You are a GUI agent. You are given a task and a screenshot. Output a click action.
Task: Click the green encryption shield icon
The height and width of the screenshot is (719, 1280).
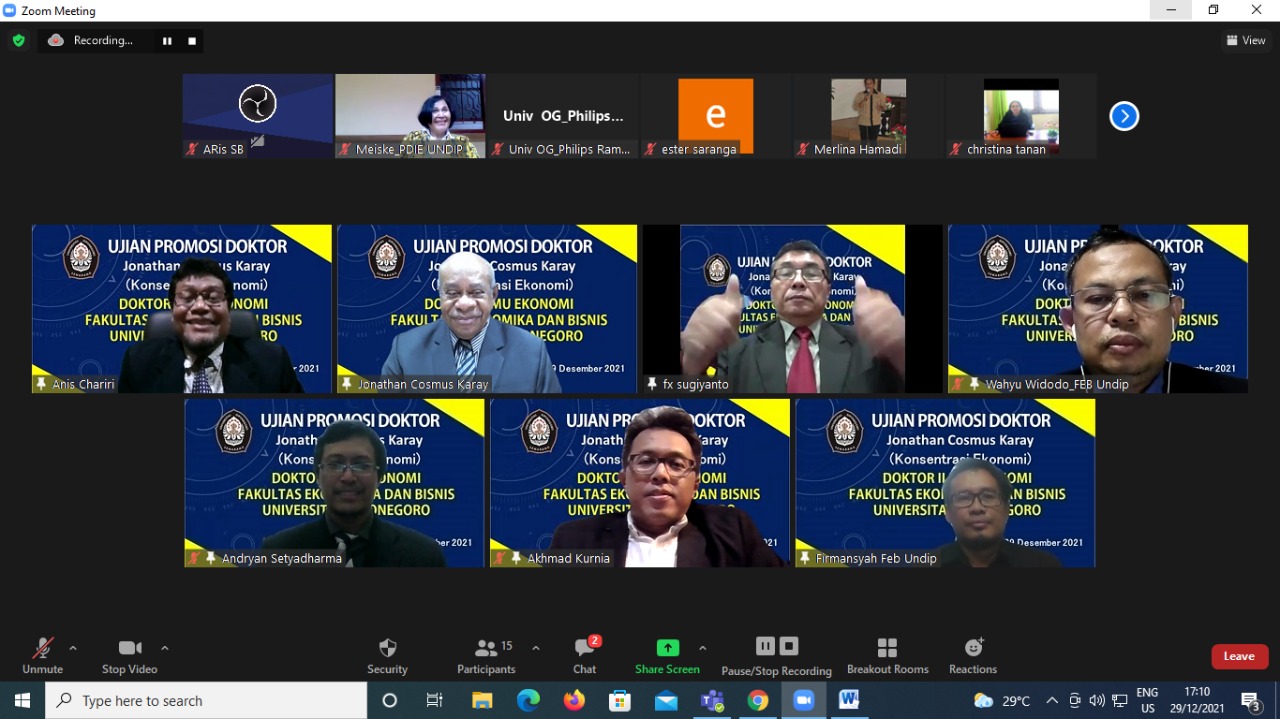click(x=18, y=41)
